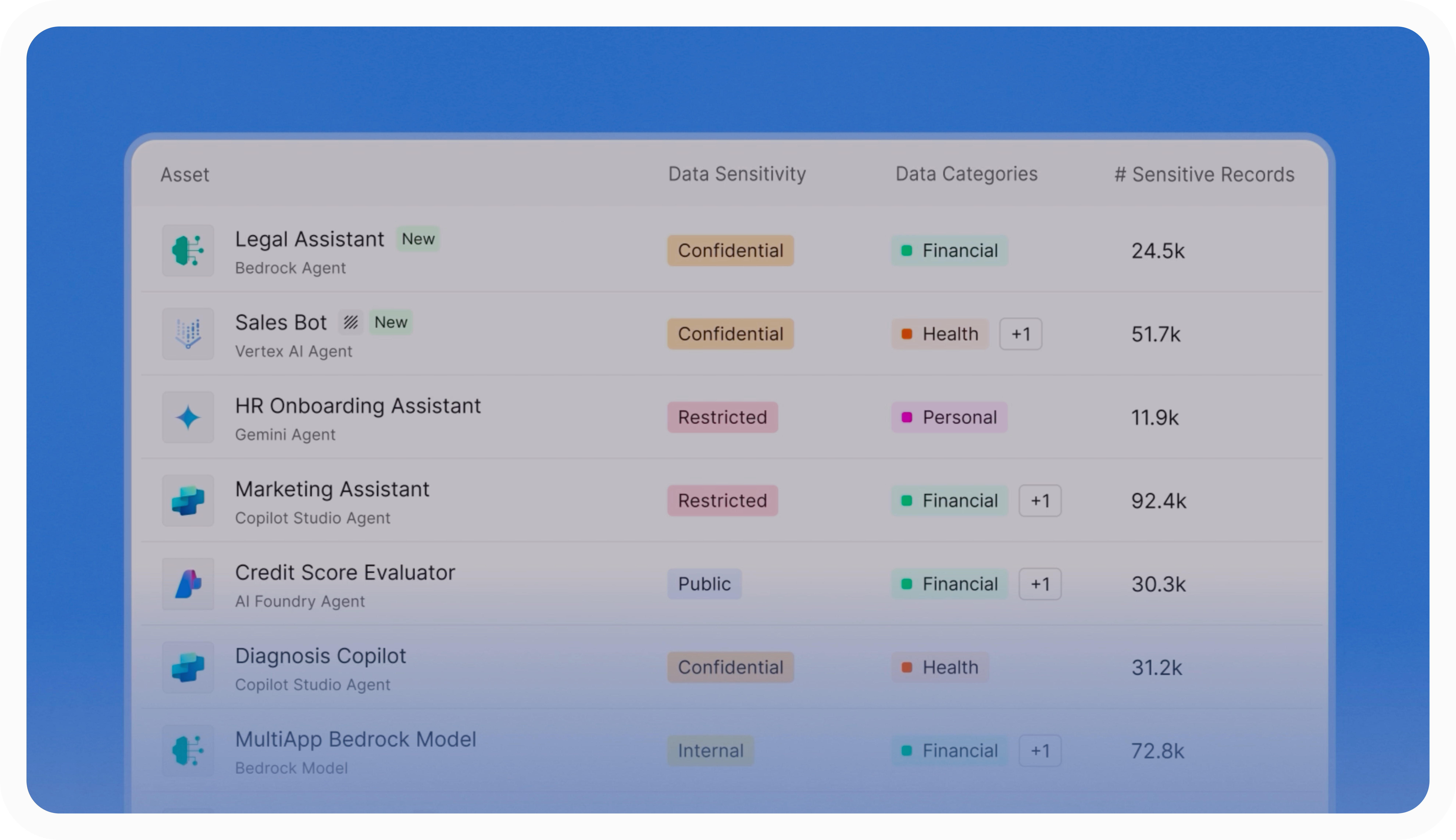The width and height of the screenshot is (1456, 840).
Task: Click the 72.8k sensitive records value
Action: point(1158,751)
